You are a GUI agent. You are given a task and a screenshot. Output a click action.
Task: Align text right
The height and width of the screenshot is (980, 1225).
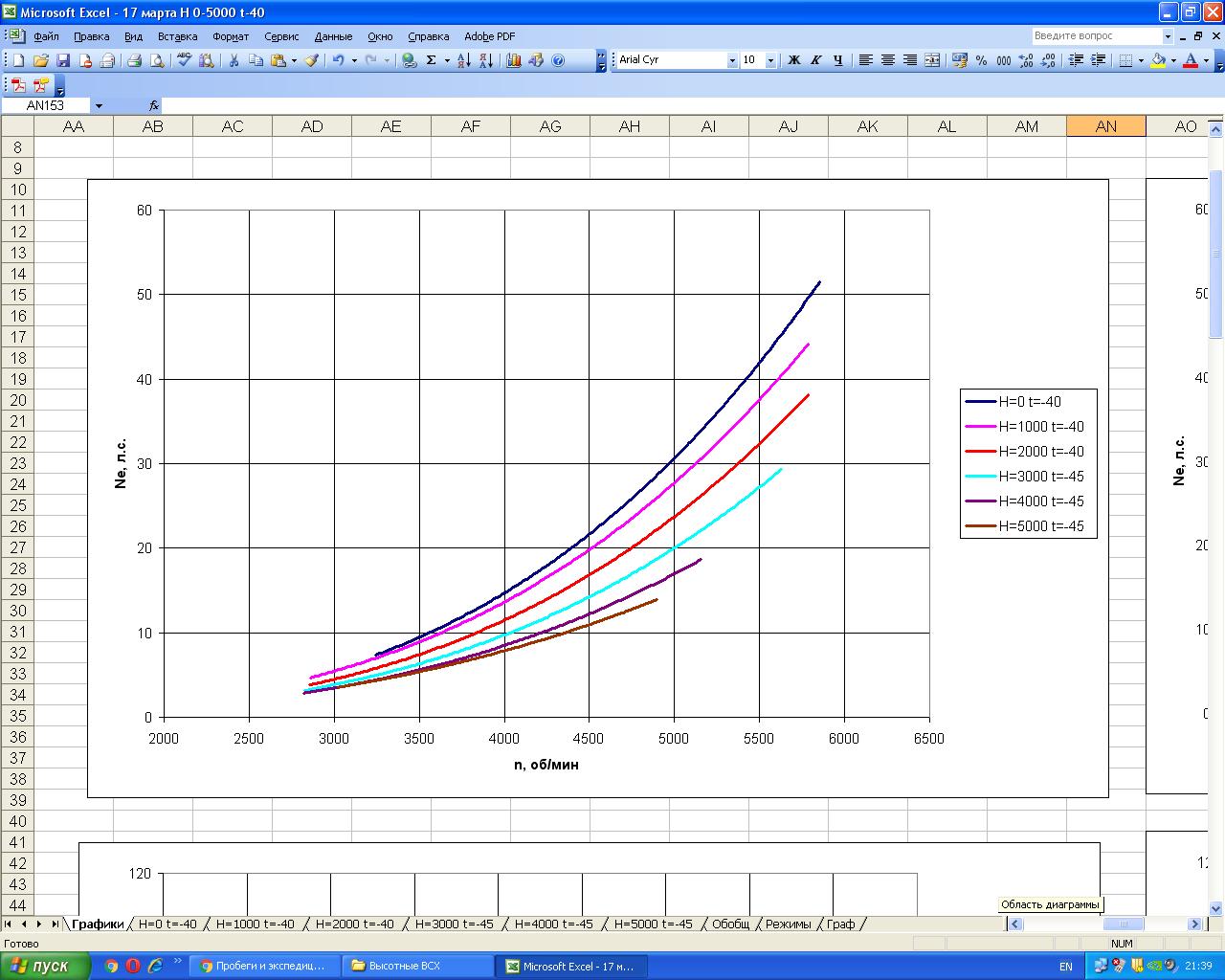[909, 60]
